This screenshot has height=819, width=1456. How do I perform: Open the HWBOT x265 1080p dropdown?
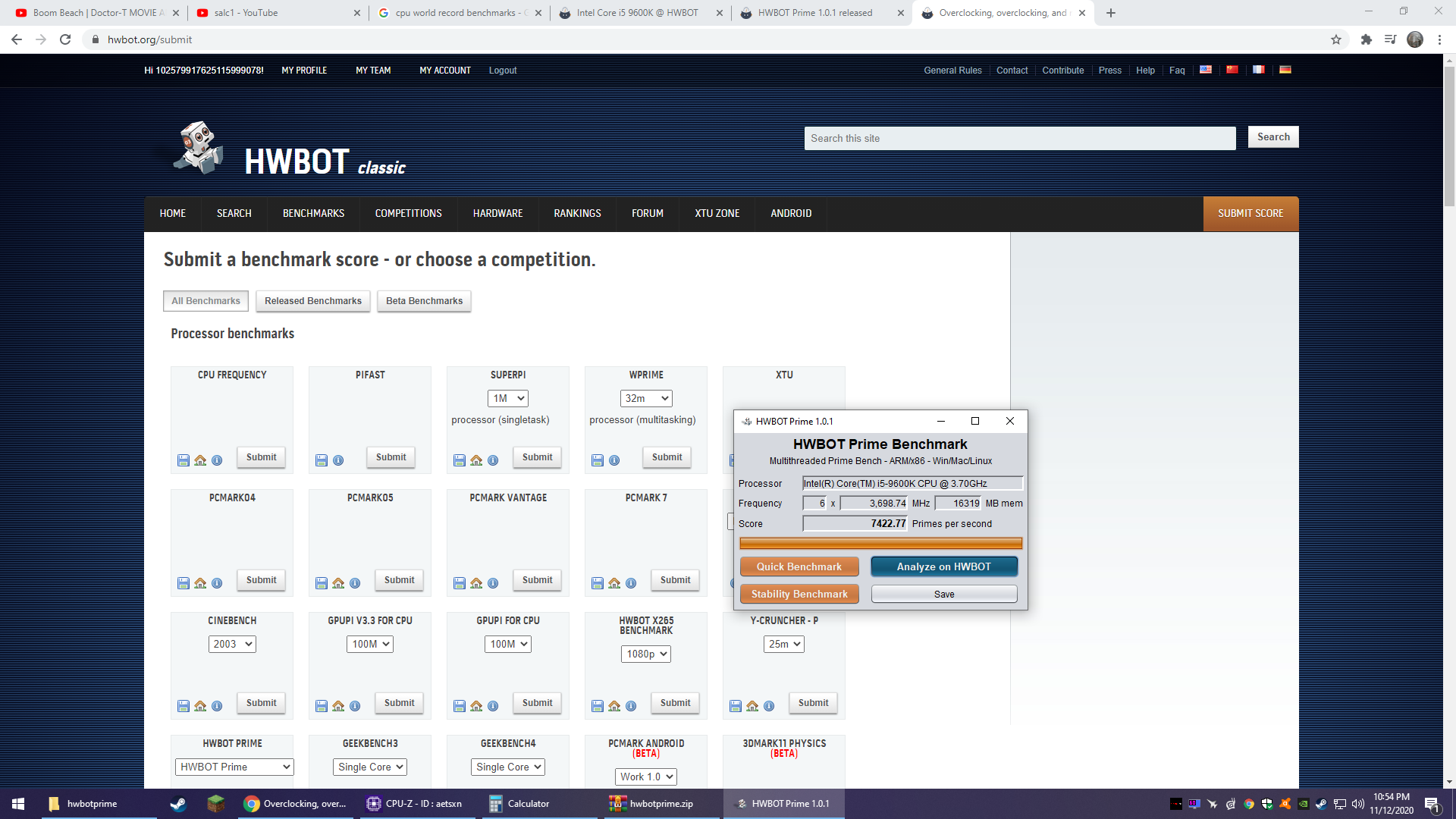click(x=646, y=654)
